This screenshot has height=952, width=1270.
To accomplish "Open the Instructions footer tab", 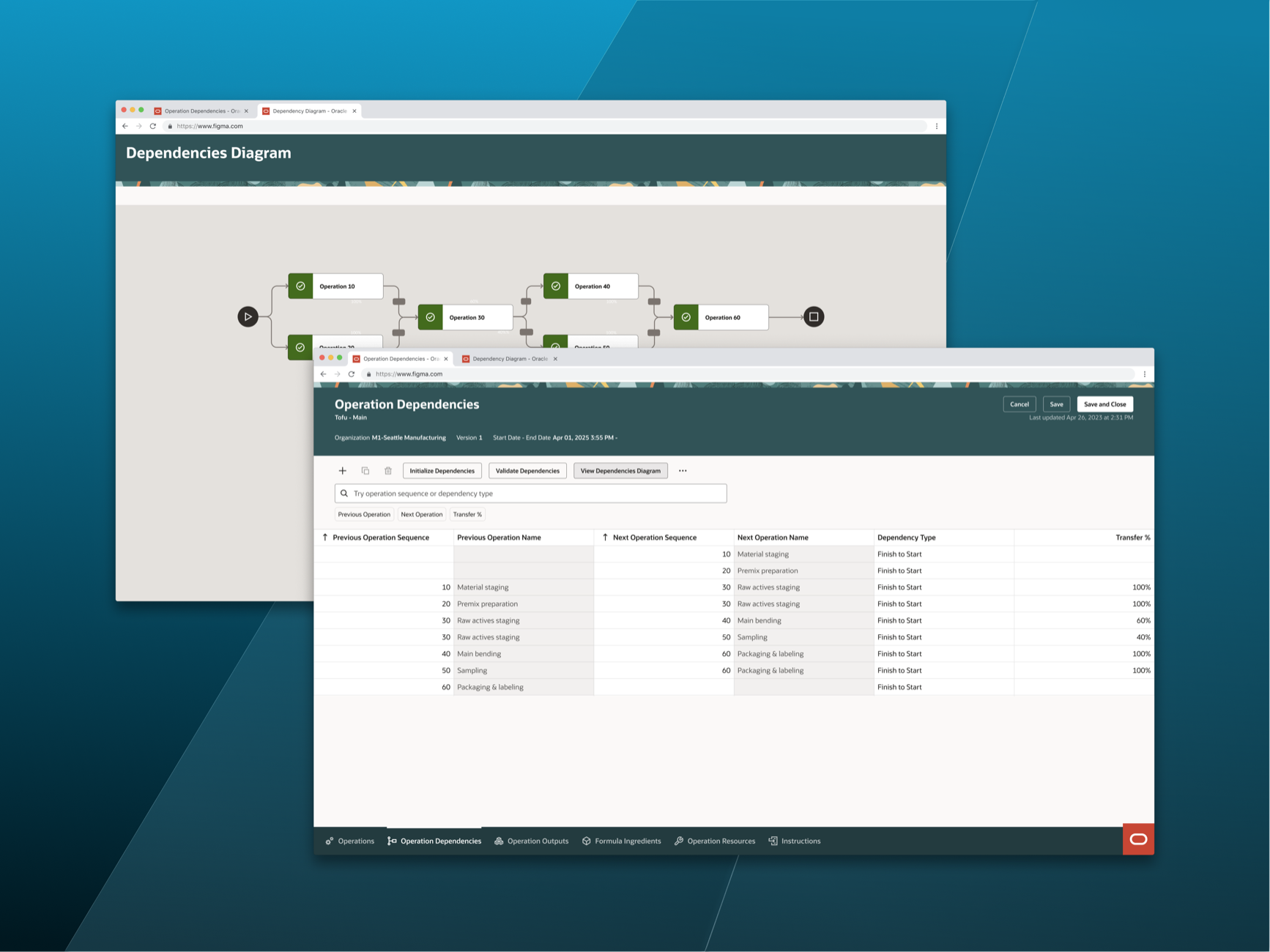I will (x=795, y=841).
